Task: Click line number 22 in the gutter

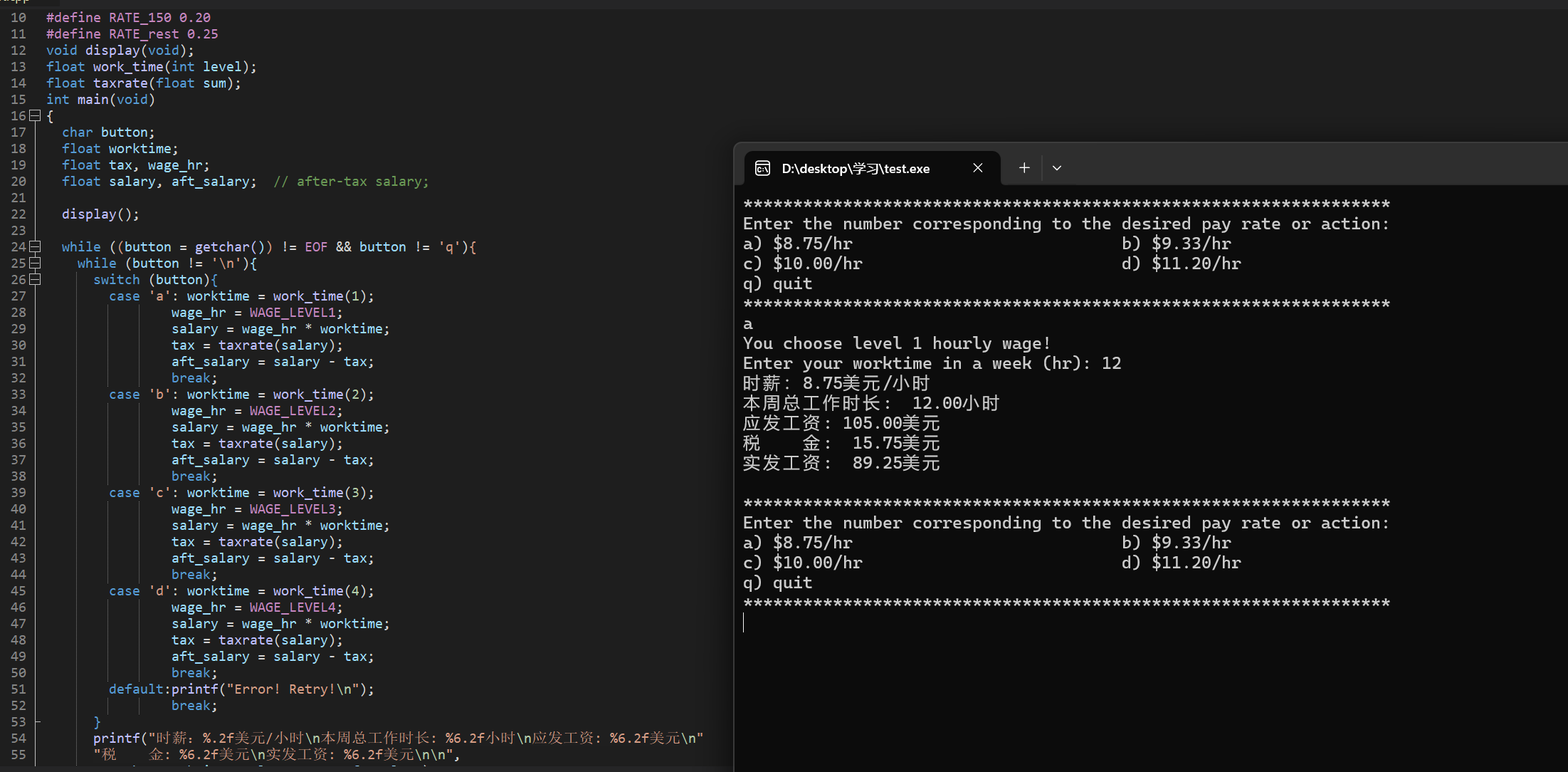Action: [x=19, y=214]
